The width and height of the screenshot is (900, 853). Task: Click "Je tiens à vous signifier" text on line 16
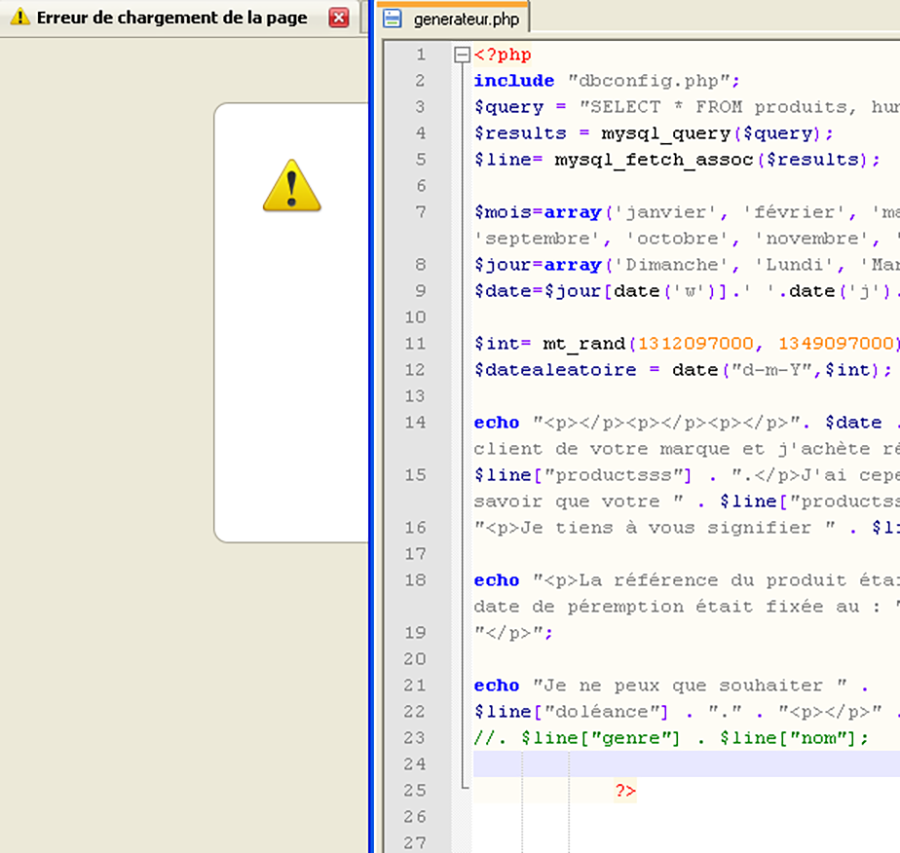point(665,528)
